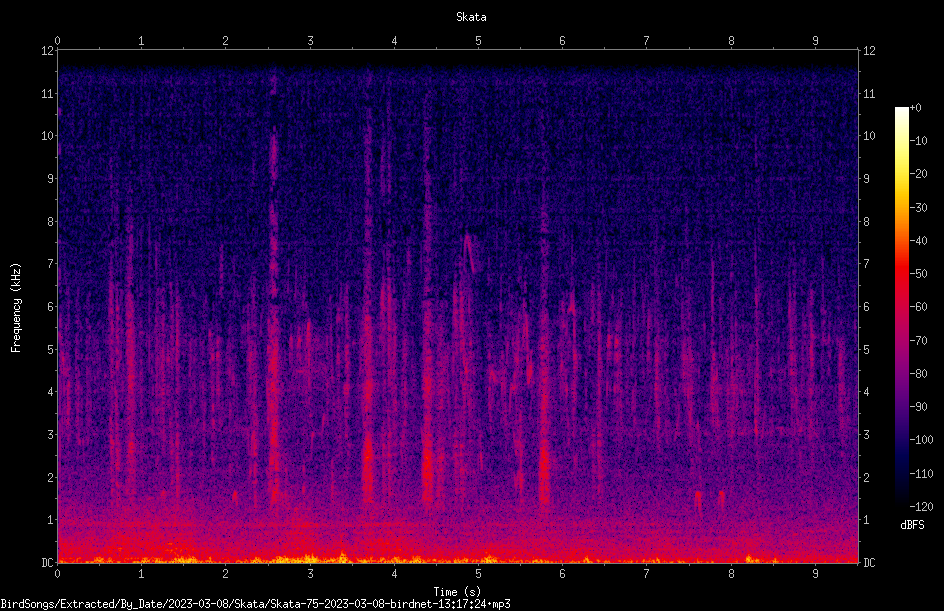Click the small red blob at 7.6 seconds near 1.4 kHz

click(698, 498)
